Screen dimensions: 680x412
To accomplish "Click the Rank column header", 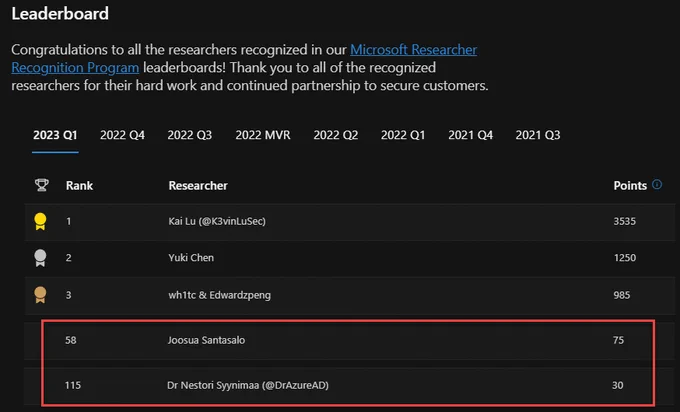I will 79,186.
